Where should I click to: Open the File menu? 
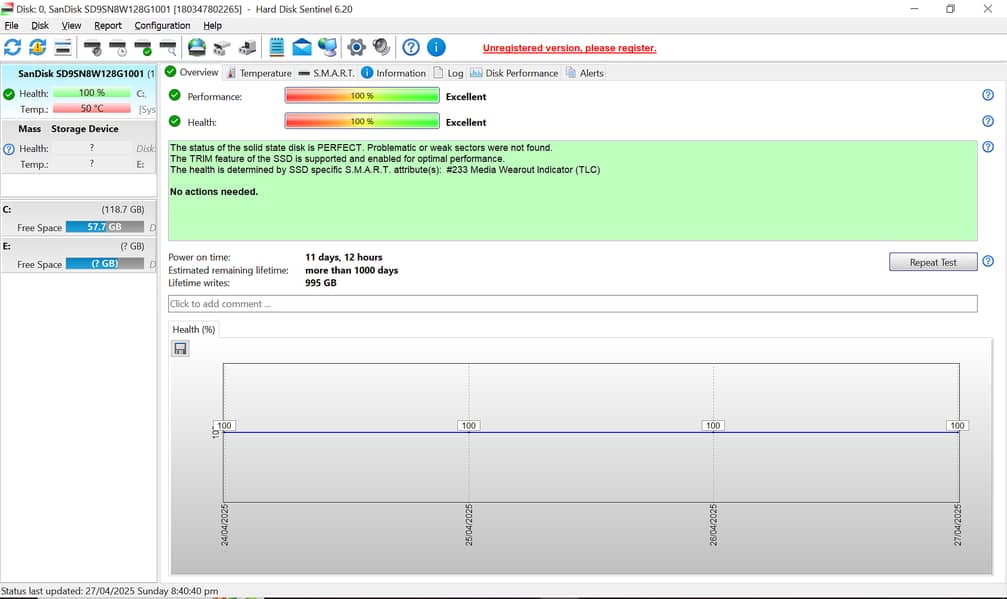coord(11,26)
